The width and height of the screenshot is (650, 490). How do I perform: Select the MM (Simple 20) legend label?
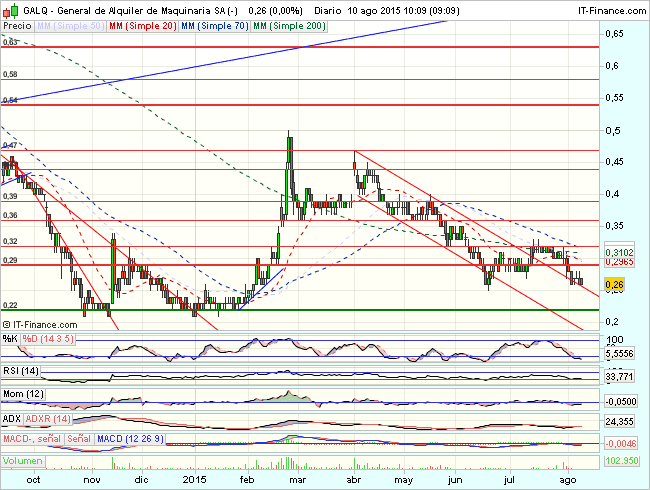pos(142,26)
